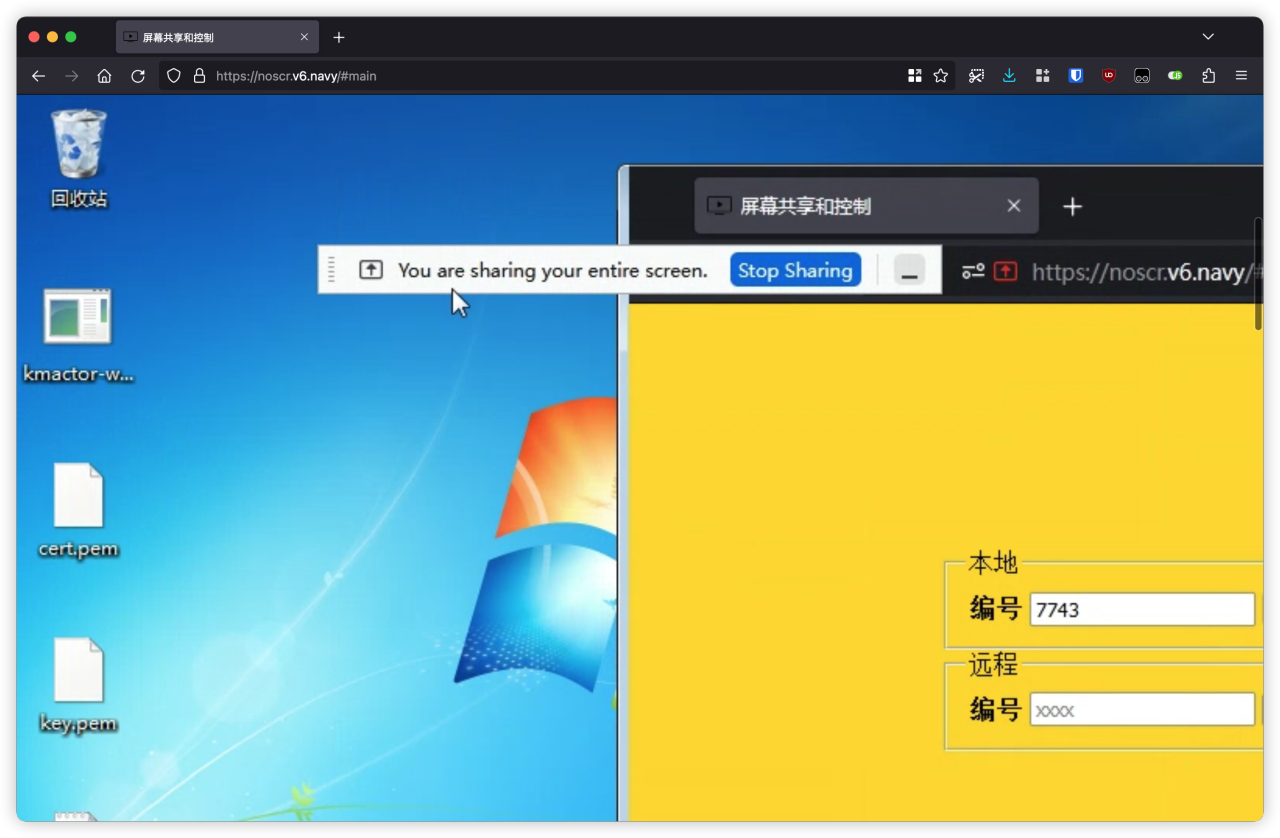Take a screenshot with the scissors icon
This screenshot has width=1280, height=838.
(x=976, y=76)
